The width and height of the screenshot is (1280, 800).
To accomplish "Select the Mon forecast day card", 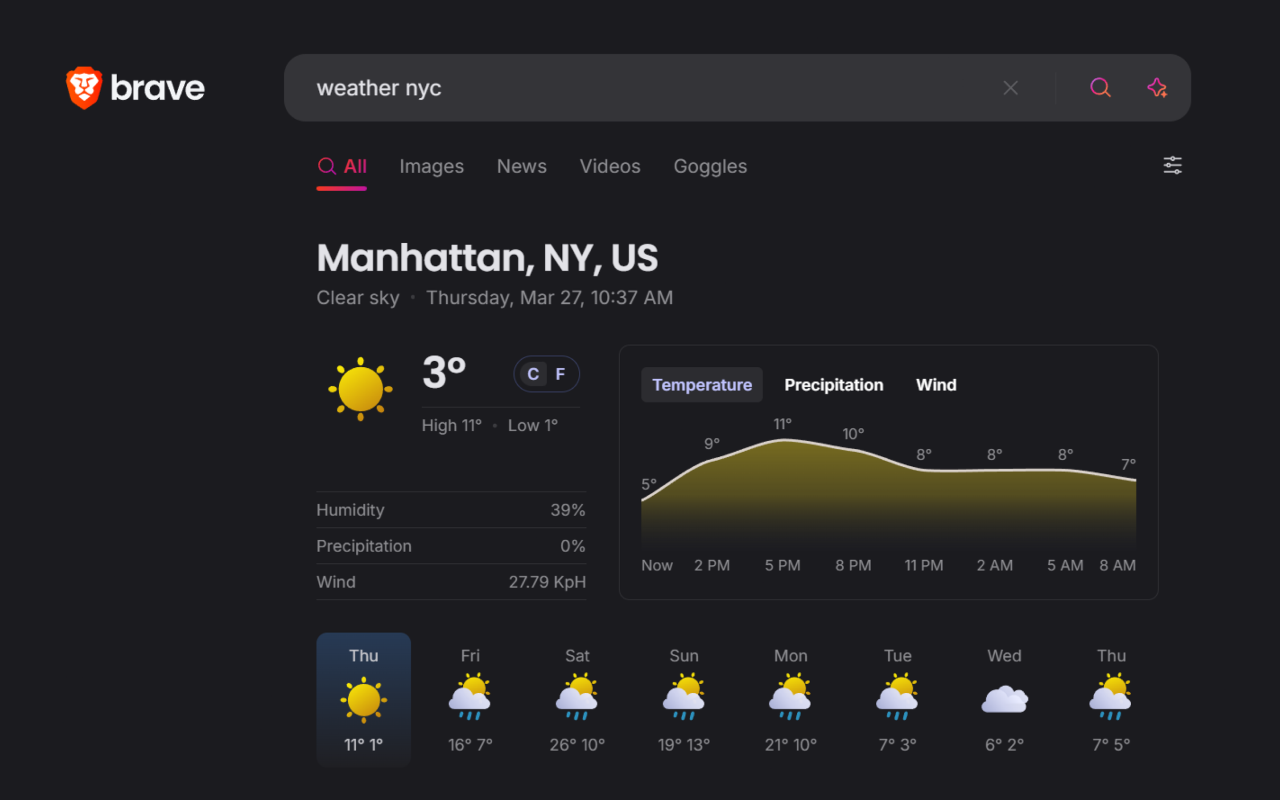I will click(790, 700).
